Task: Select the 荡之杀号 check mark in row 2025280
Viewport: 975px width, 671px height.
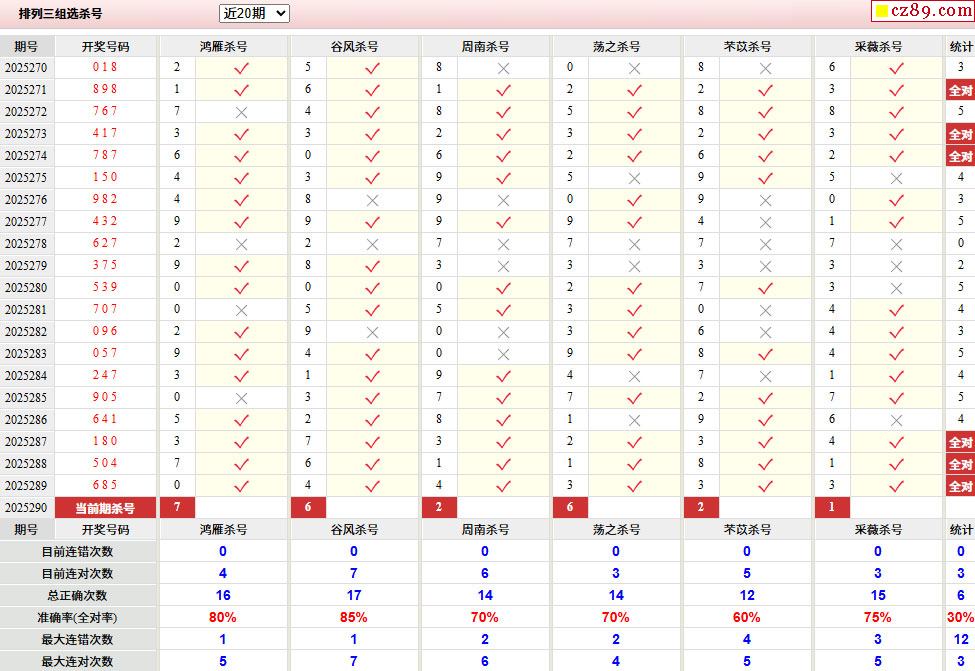Action: 634,288
